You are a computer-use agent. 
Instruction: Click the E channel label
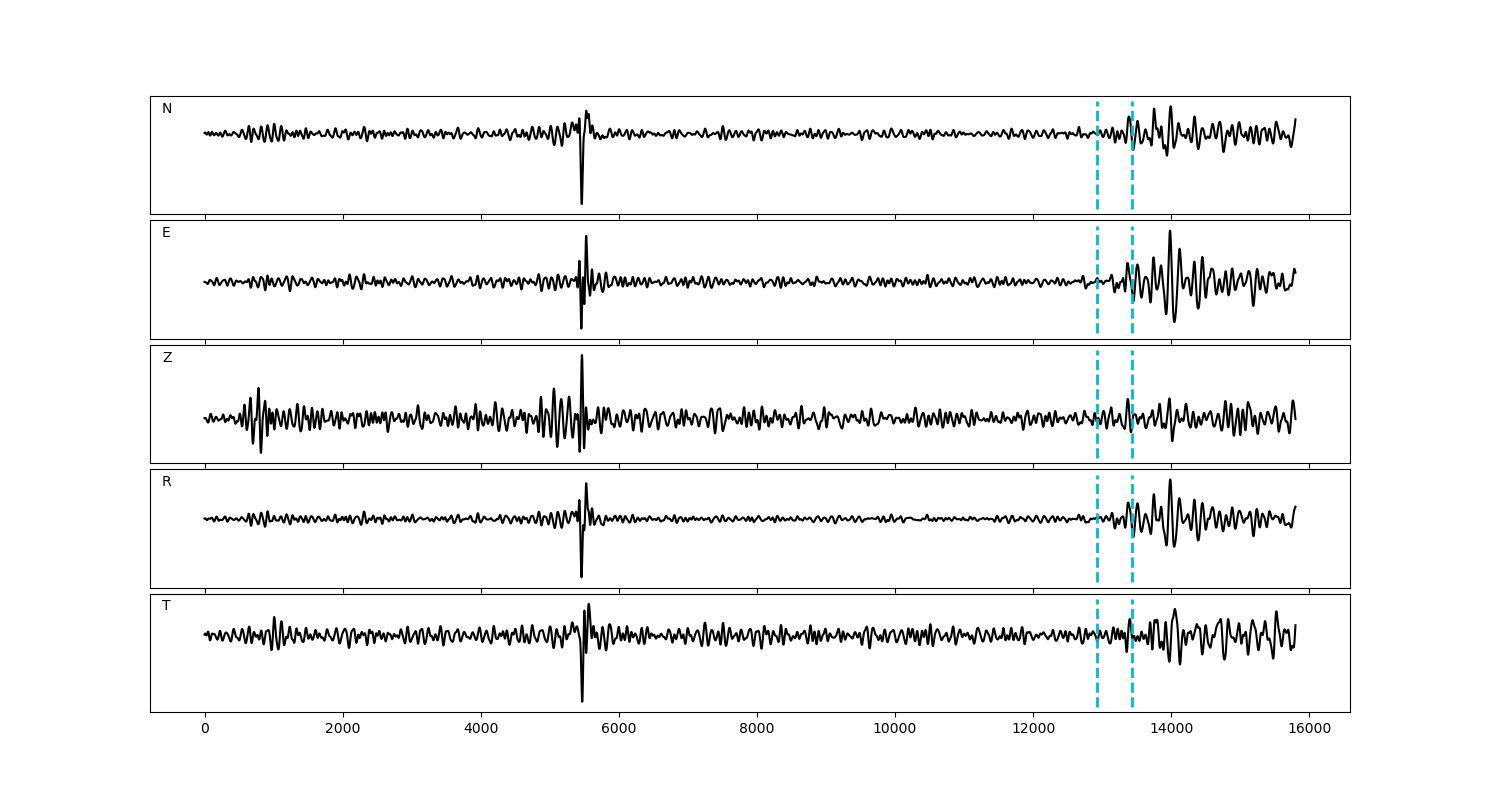[x=166, y=233]
